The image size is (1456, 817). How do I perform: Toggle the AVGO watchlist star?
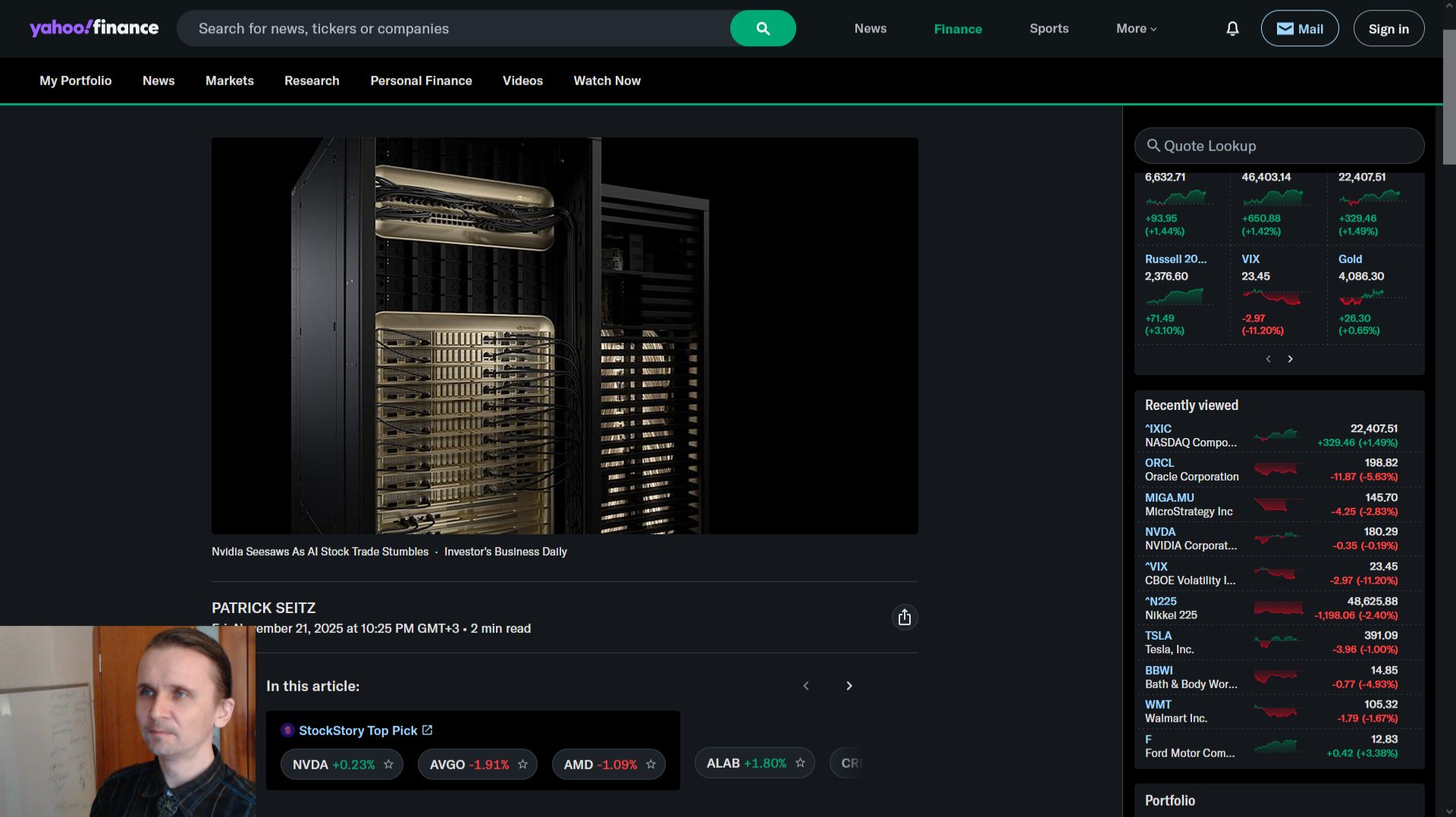tap(522, 765)
